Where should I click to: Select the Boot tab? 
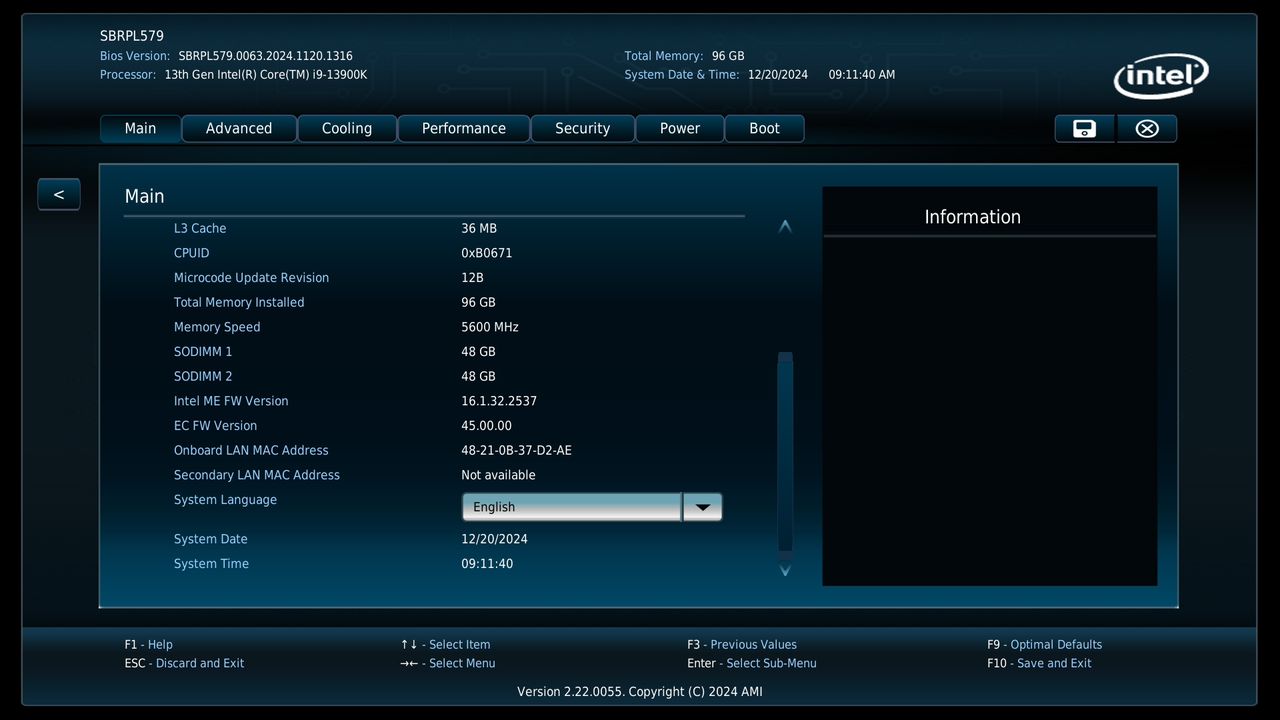click(764, 128)
